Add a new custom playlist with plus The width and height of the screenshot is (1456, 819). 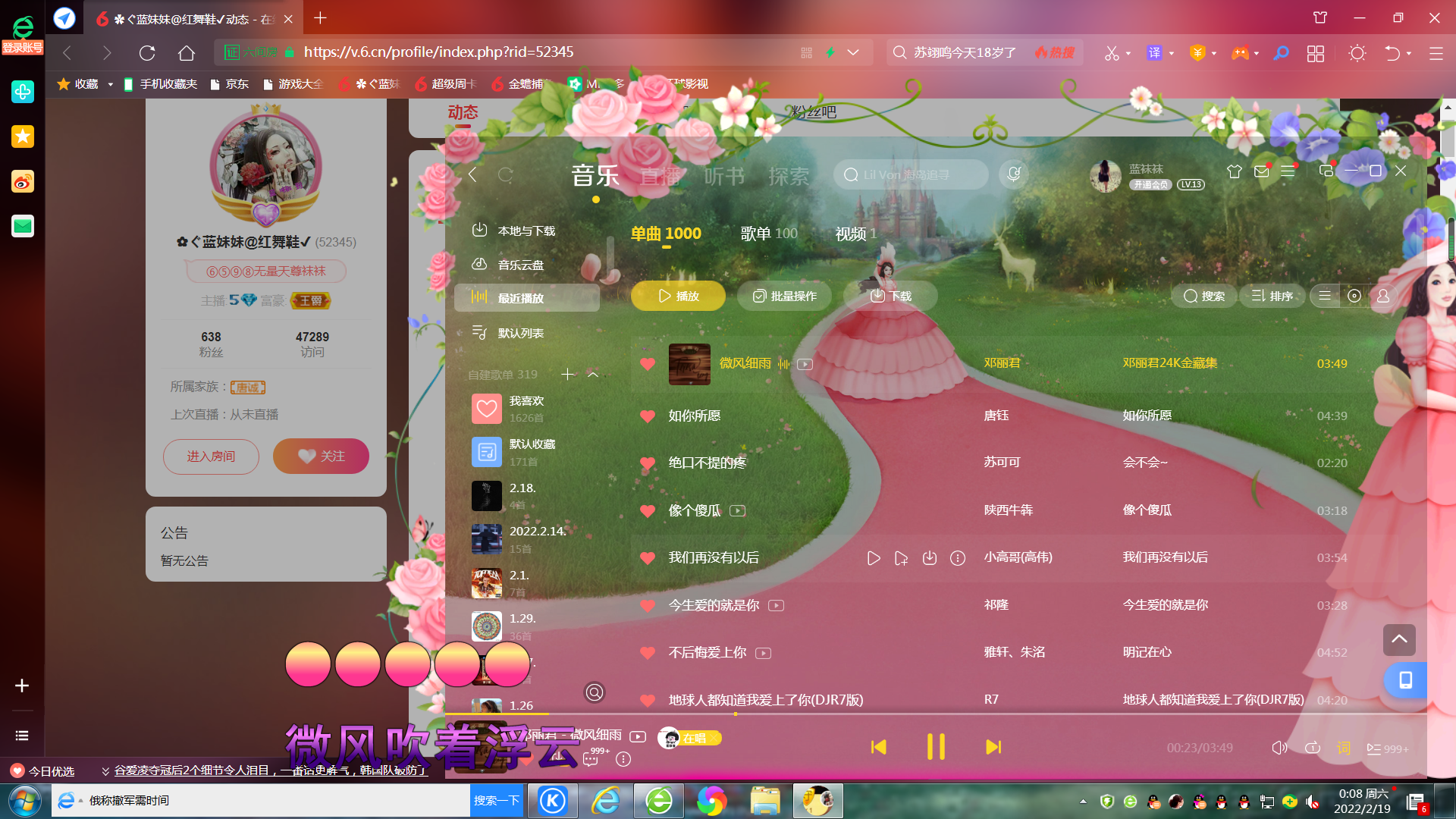(x=568, y=374)
